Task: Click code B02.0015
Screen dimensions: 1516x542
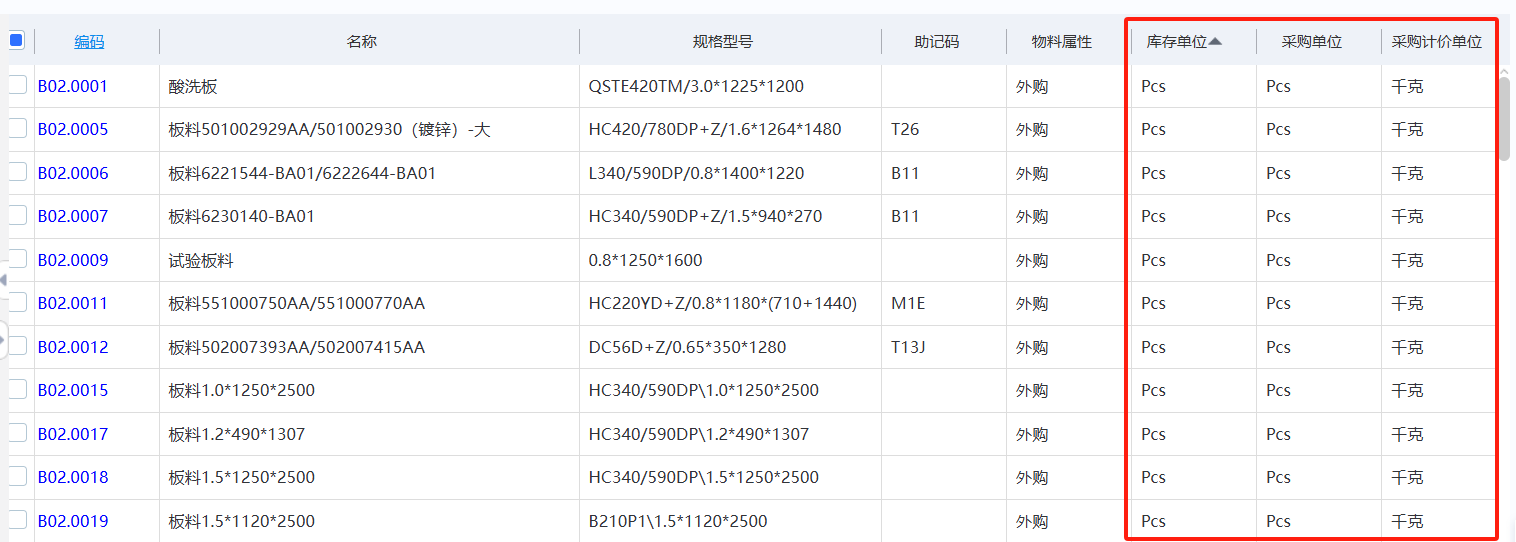Action: tap(73, 390)
